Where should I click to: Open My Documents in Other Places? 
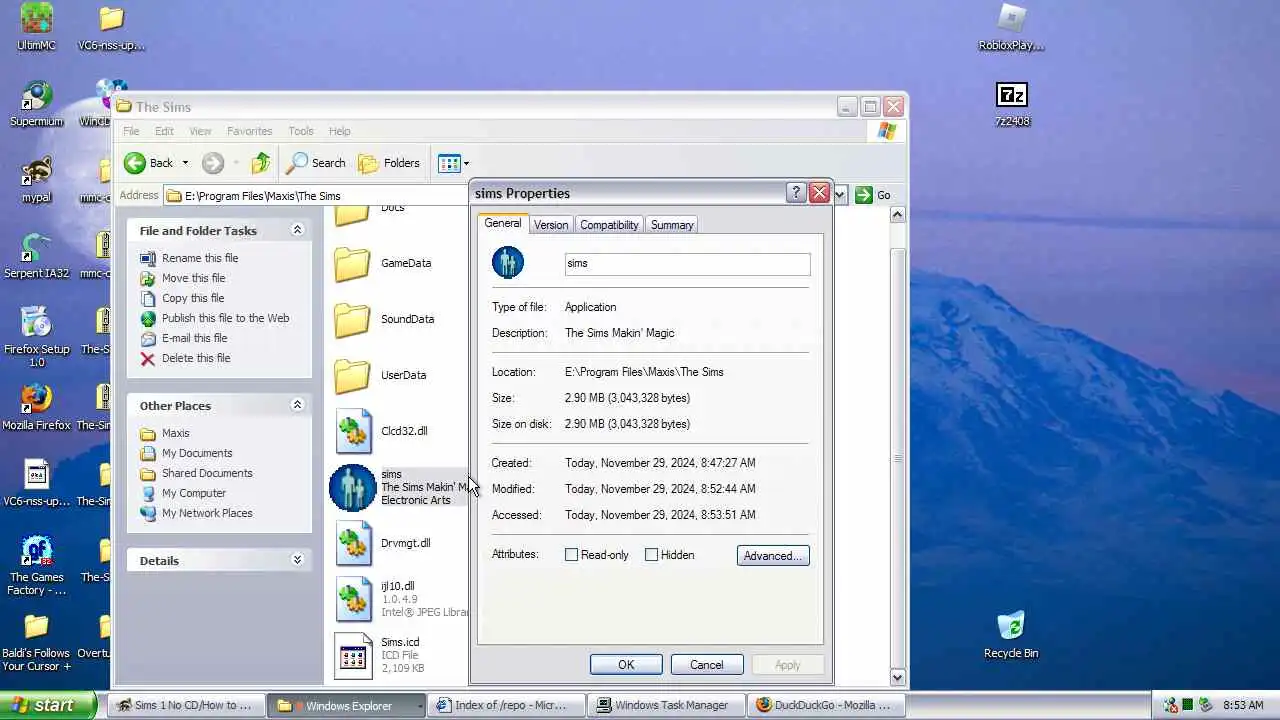point(197,453)
